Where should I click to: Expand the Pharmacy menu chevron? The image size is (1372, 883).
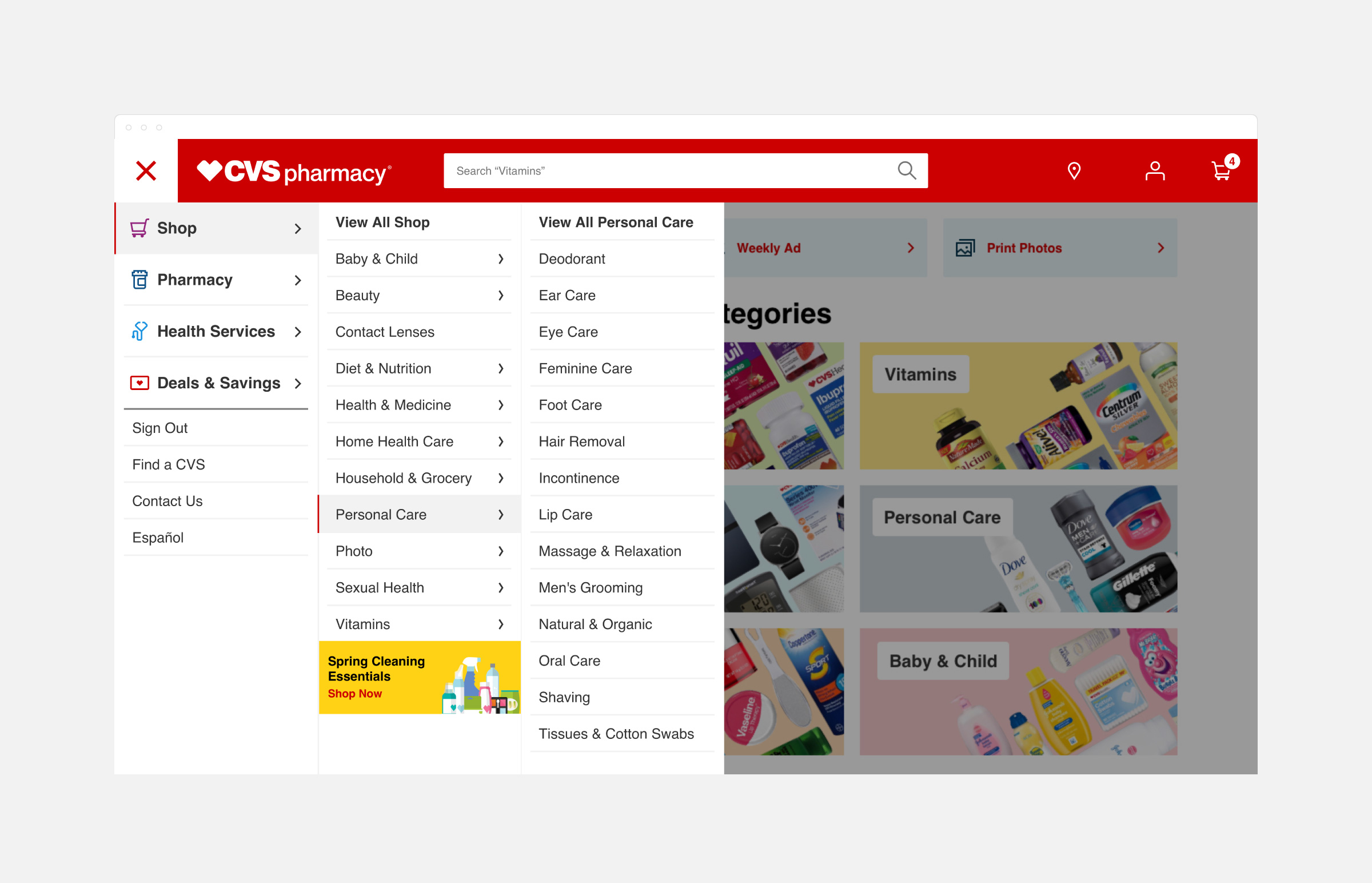pyautogui.click(x=297, y=280)
